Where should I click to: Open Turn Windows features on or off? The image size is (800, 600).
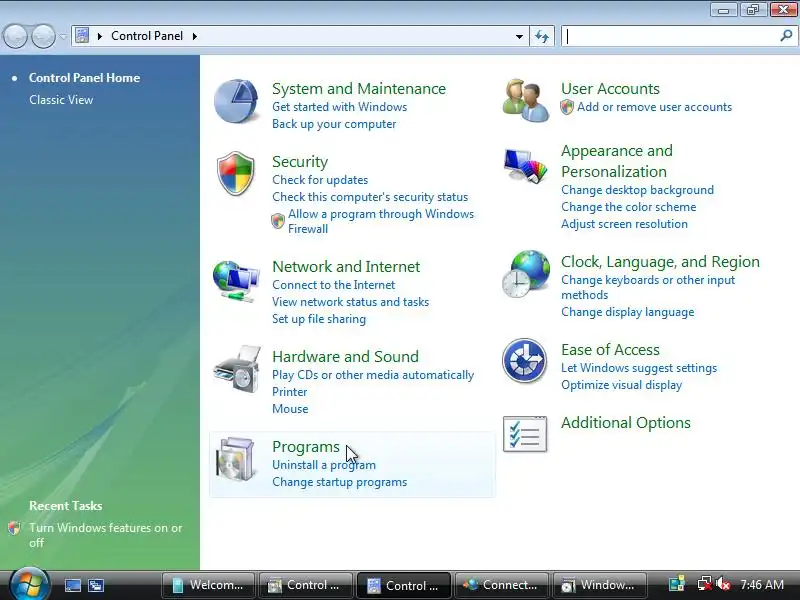pos(106,535)
